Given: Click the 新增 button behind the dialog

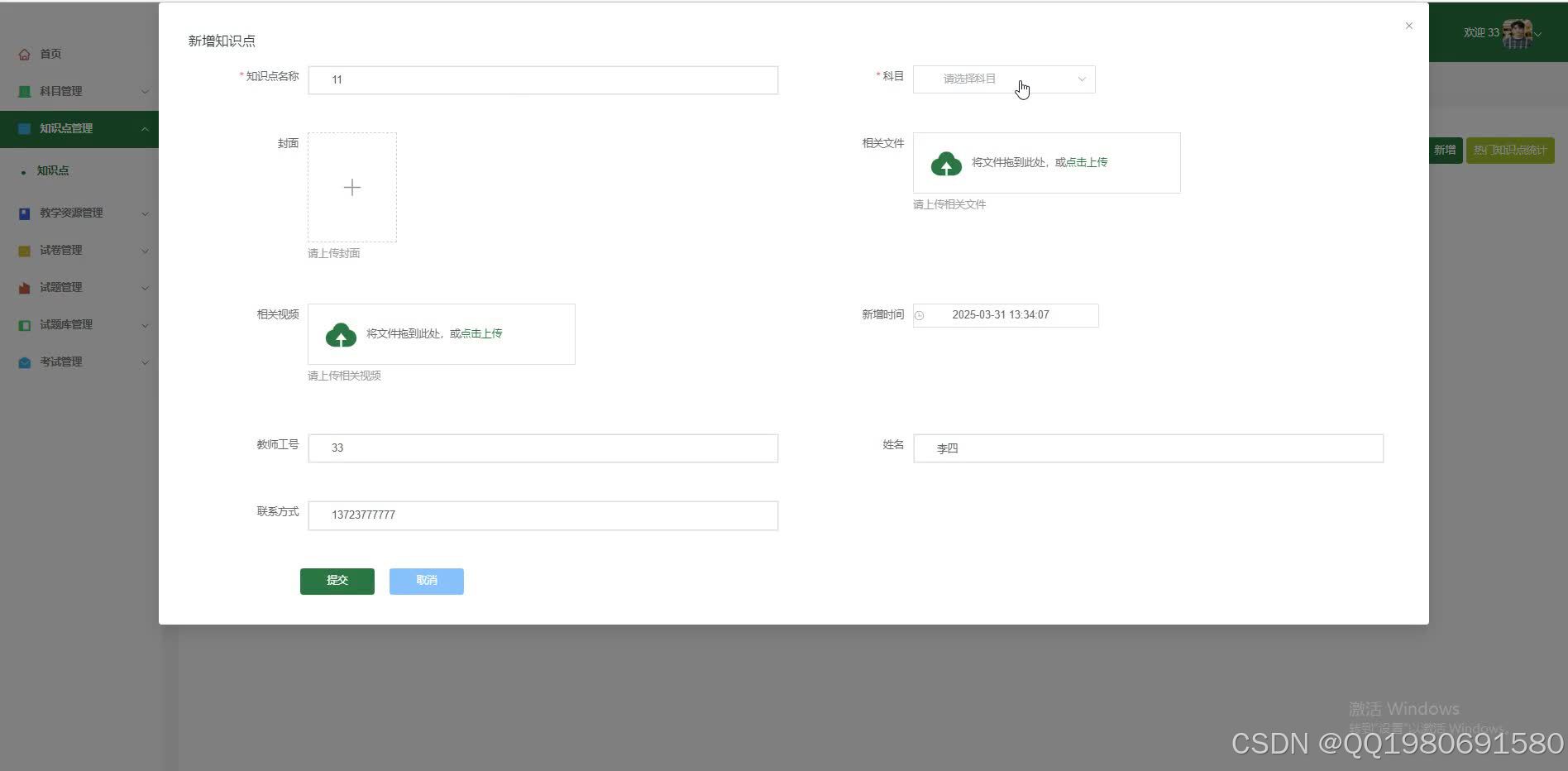Looking at the screenshot, I should (x=1446, y=151).
